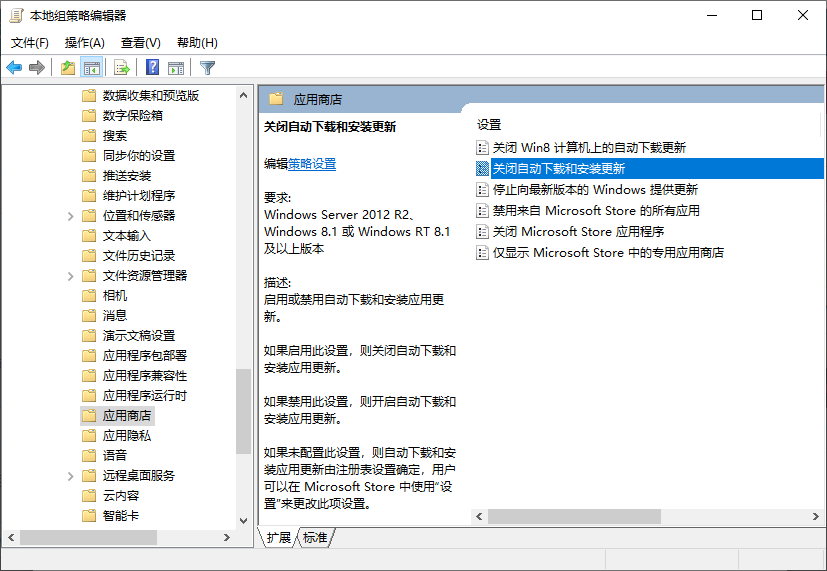
Task: Select the 应用程序运行时 folder
Action: 145,395
